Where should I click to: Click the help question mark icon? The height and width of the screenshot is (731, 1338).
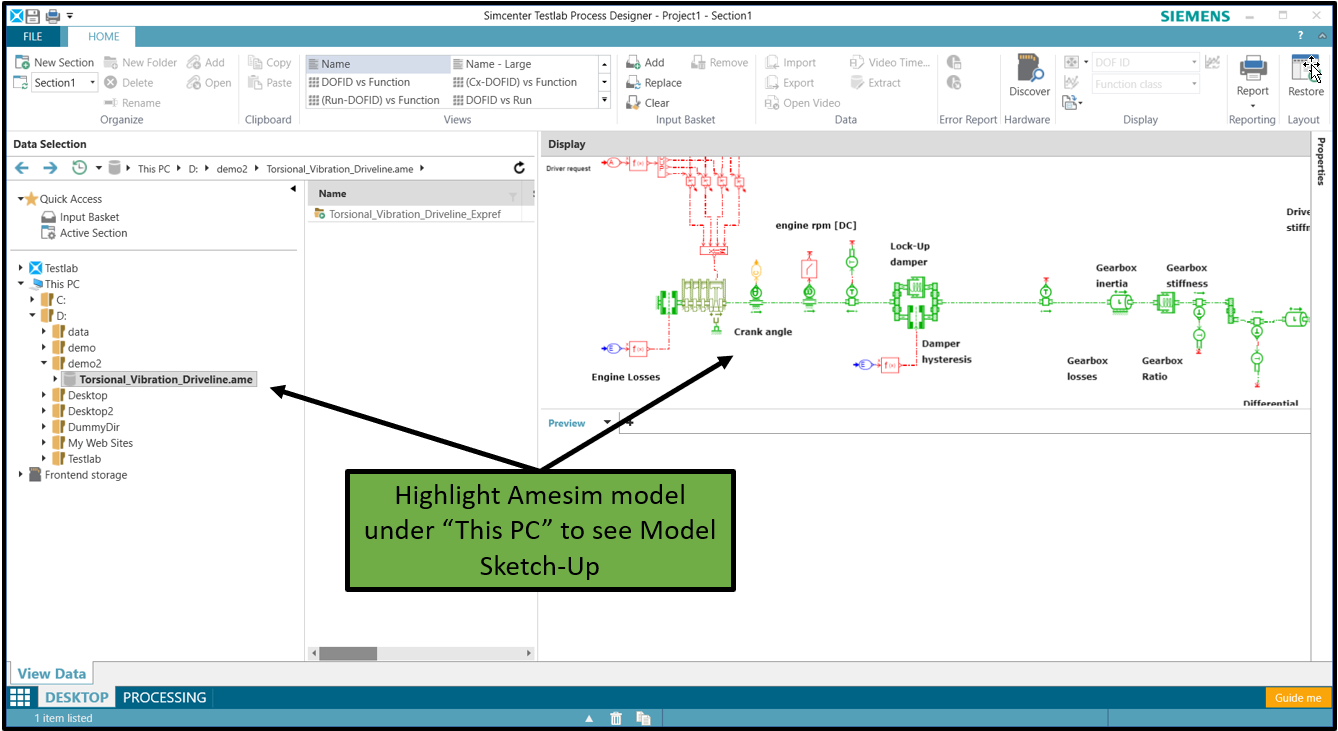click(1300, 36)
